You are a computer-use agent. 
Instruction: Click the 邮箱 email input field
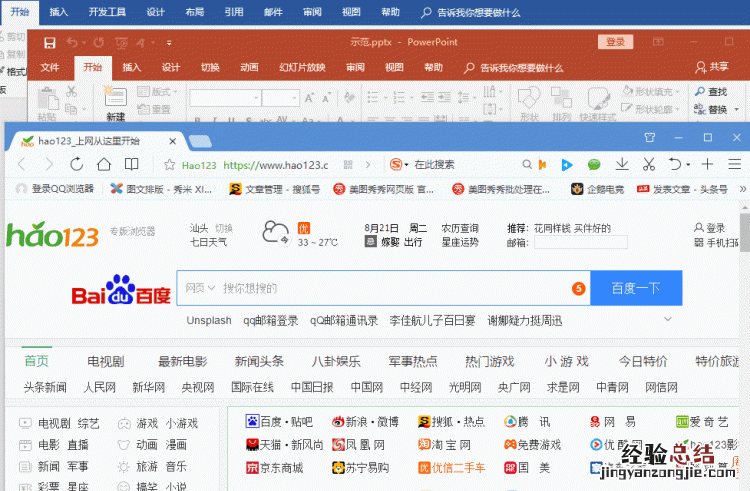pos(581,242)
